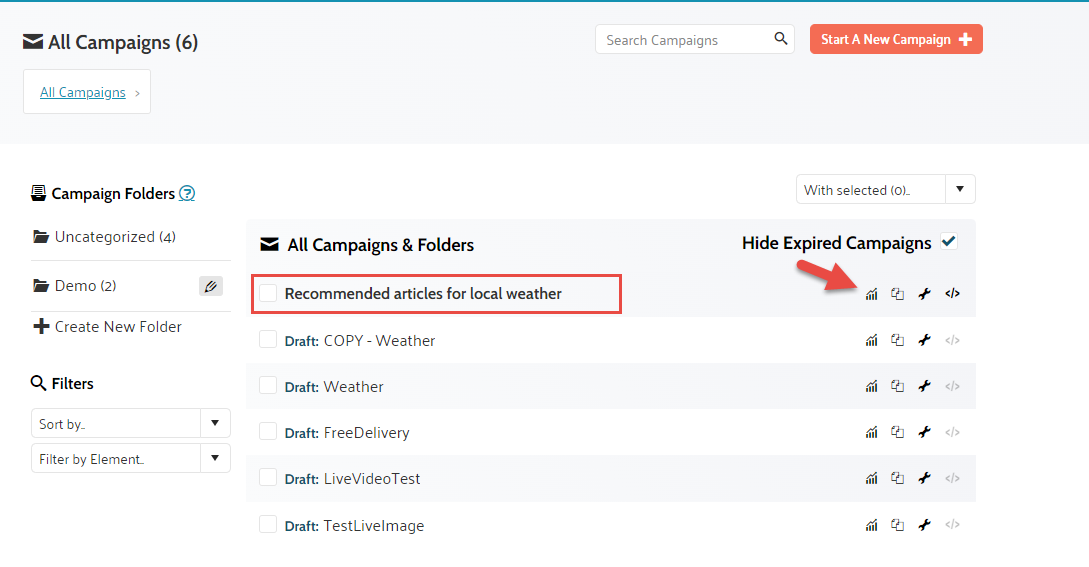Check the COPY - Weather draft checkbox

(268, 340)
